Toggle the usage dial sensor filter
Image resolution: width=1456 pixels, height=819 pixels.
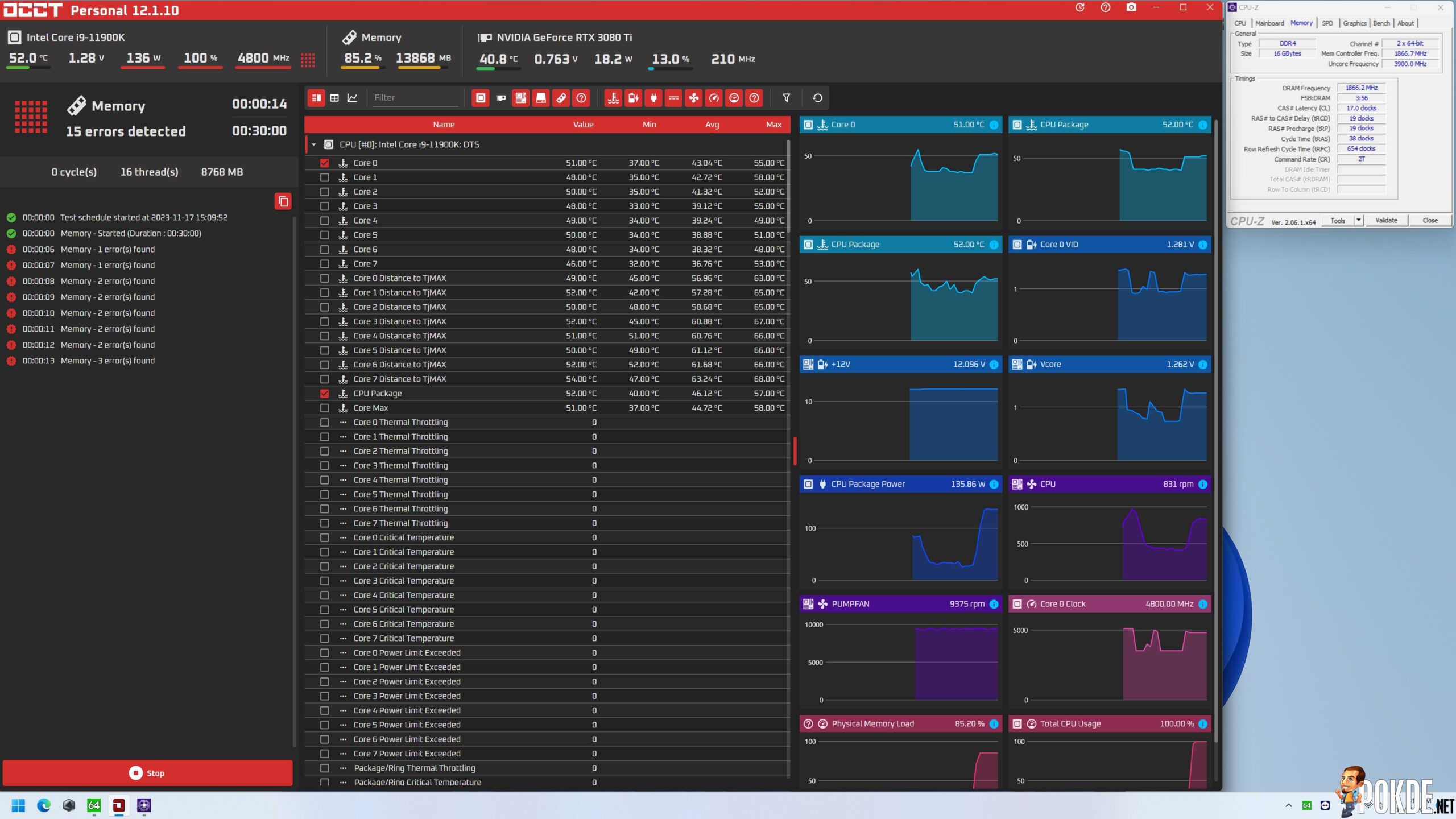734,98
